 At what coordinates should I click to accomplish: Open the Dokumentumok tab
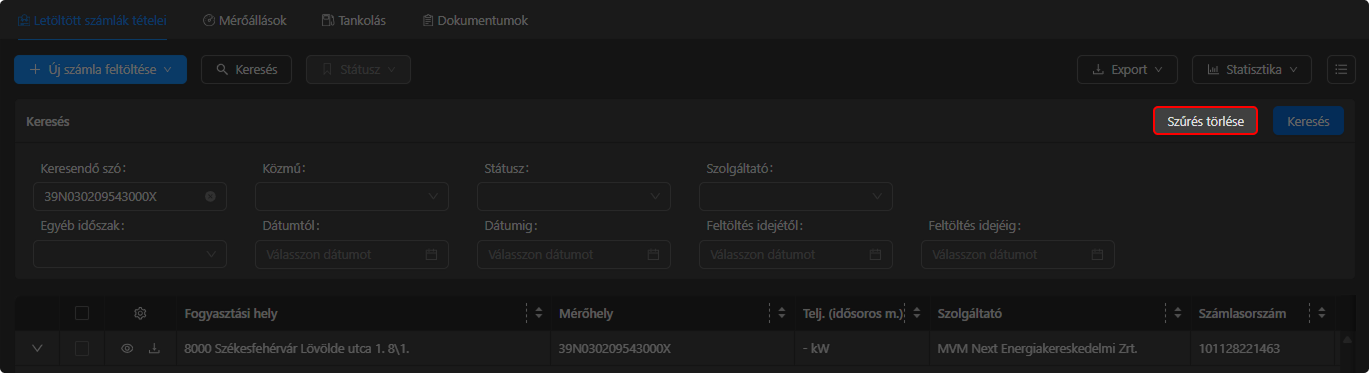[x=475, y=20]
